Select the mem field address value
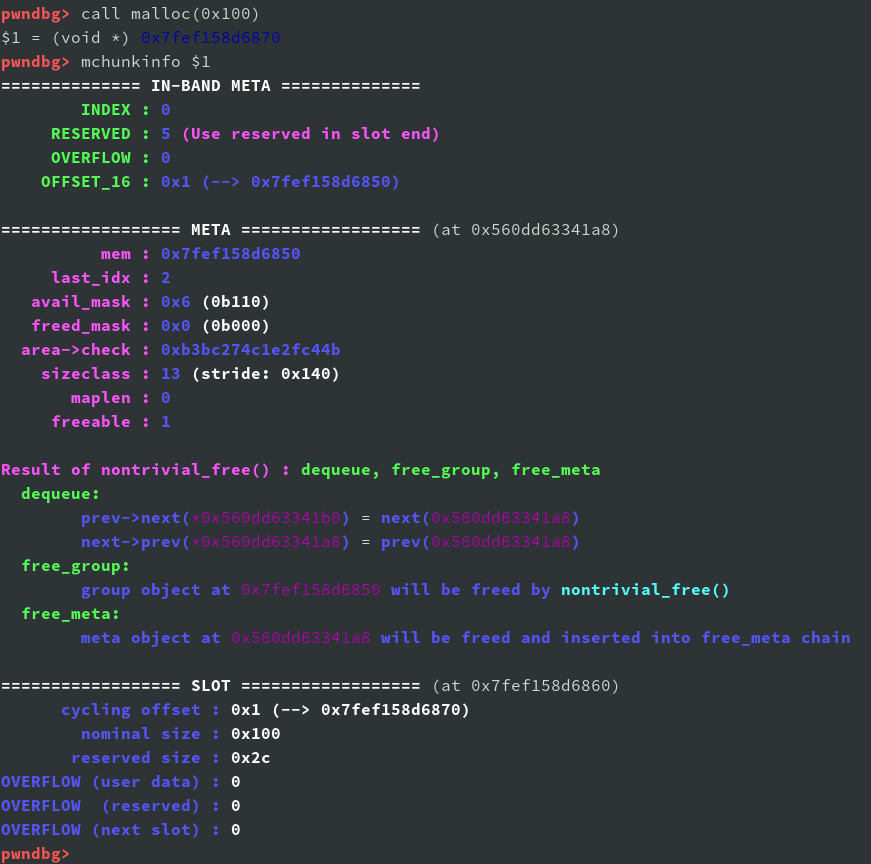871x864 pixels. coord(230,254)
